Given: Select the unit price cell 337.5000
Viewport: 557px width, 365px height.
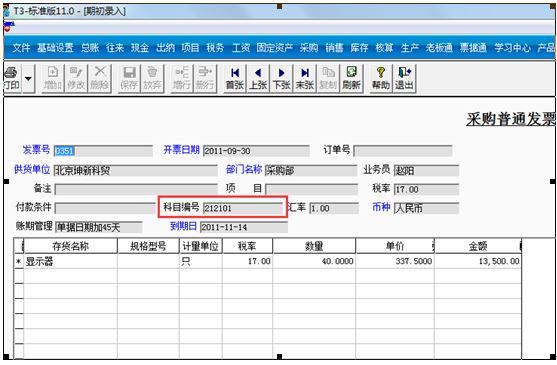Looking at the screenshot, I should (x=395, y=262).
